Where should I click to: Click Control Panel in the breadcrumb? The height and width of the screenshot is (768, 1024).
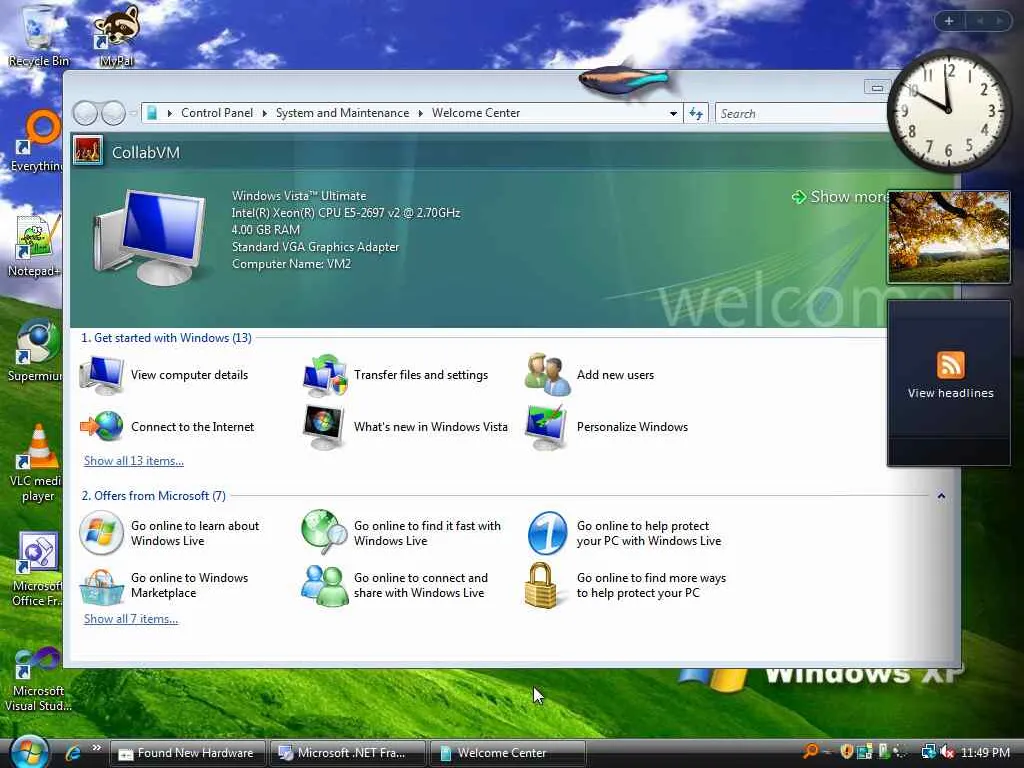[x=217, y=113]
